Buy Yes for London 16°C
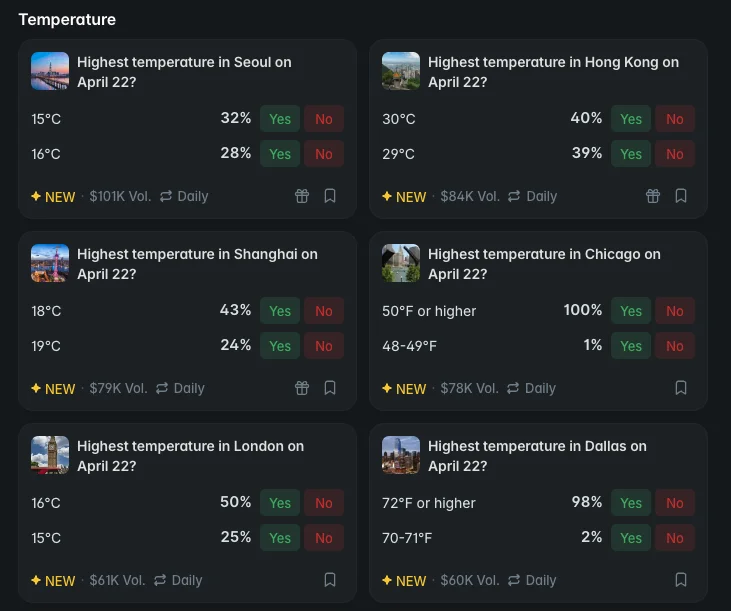Screen dimensions: 731x611 point(280,503)
